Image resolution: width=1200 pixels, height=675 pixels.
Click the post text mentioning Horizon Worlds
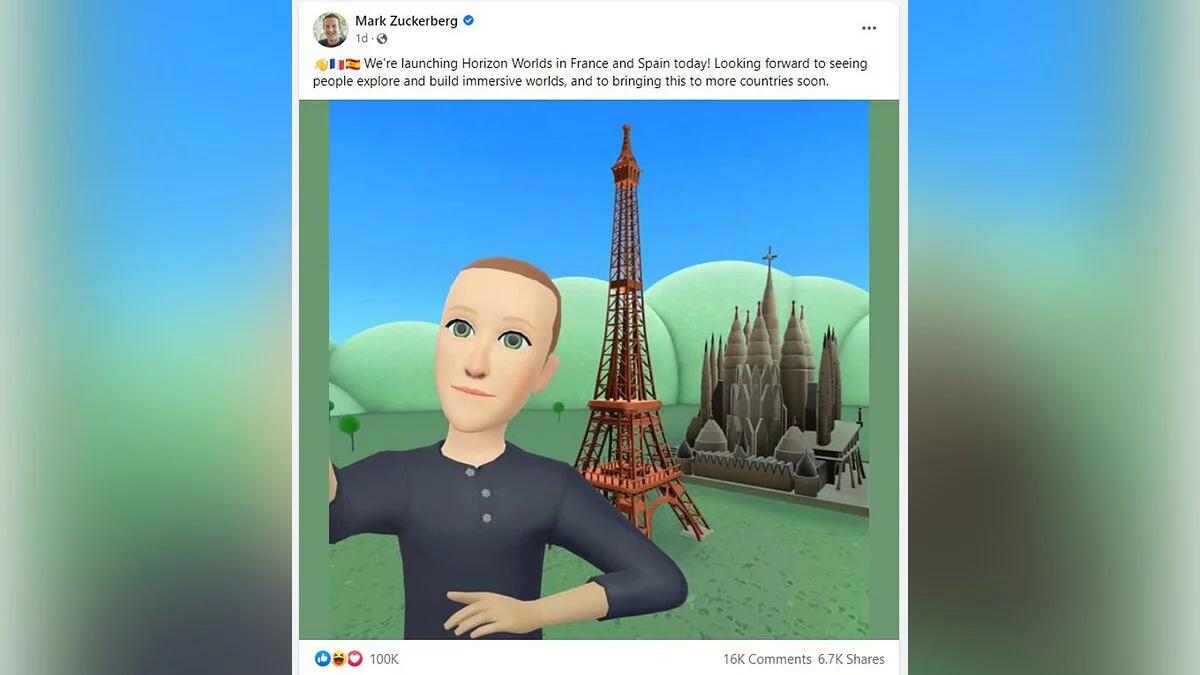click(590, 72)
